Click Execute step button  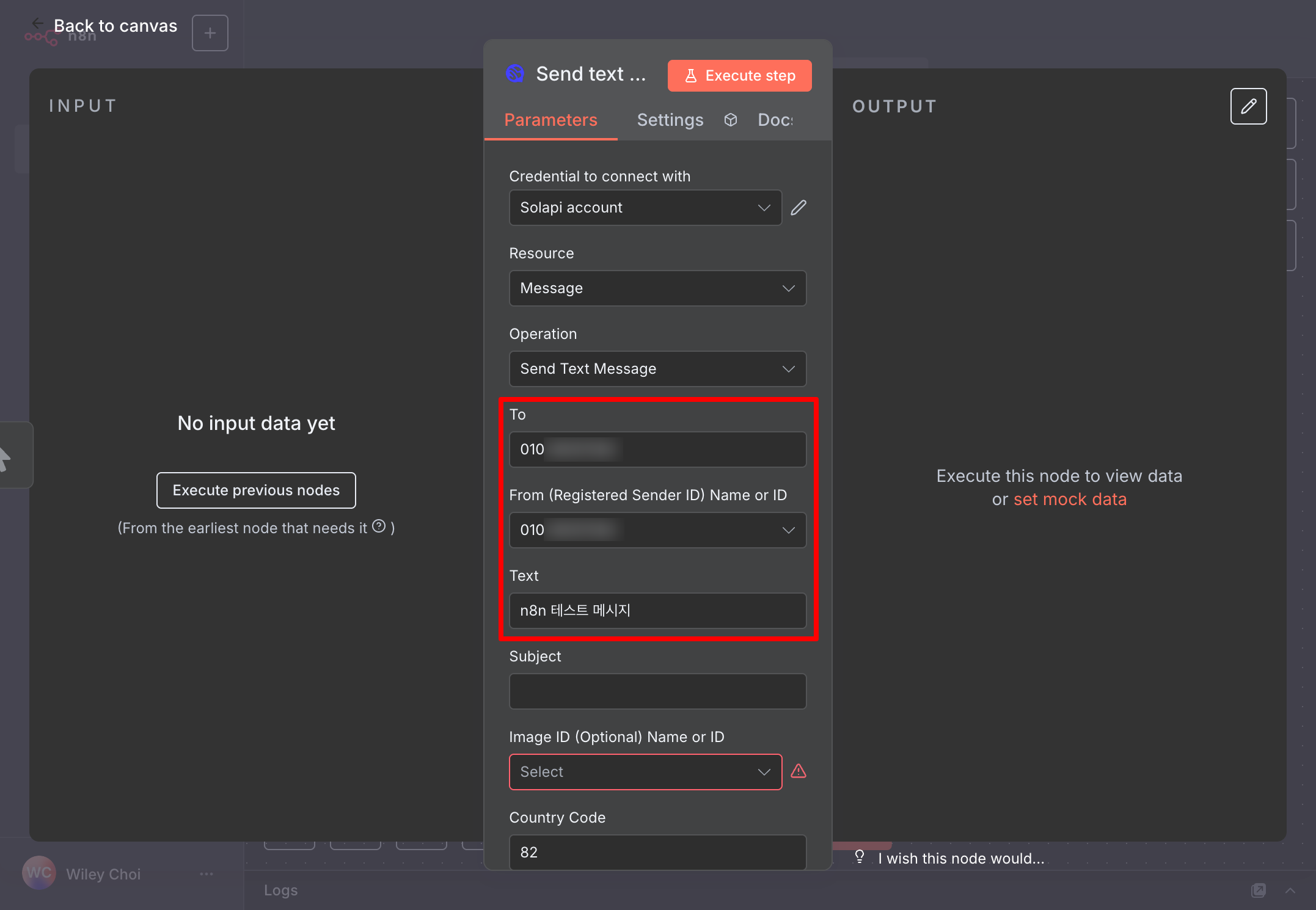[x=739, y=76]
